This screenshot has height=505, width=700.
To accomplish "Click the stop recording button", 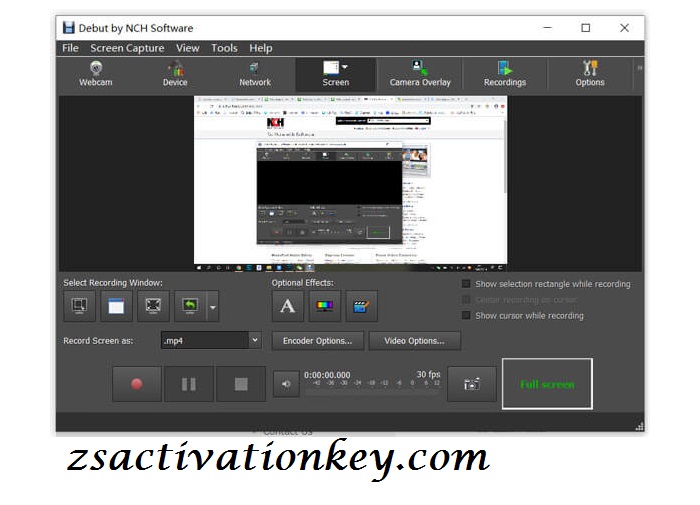I will [241, 384].
